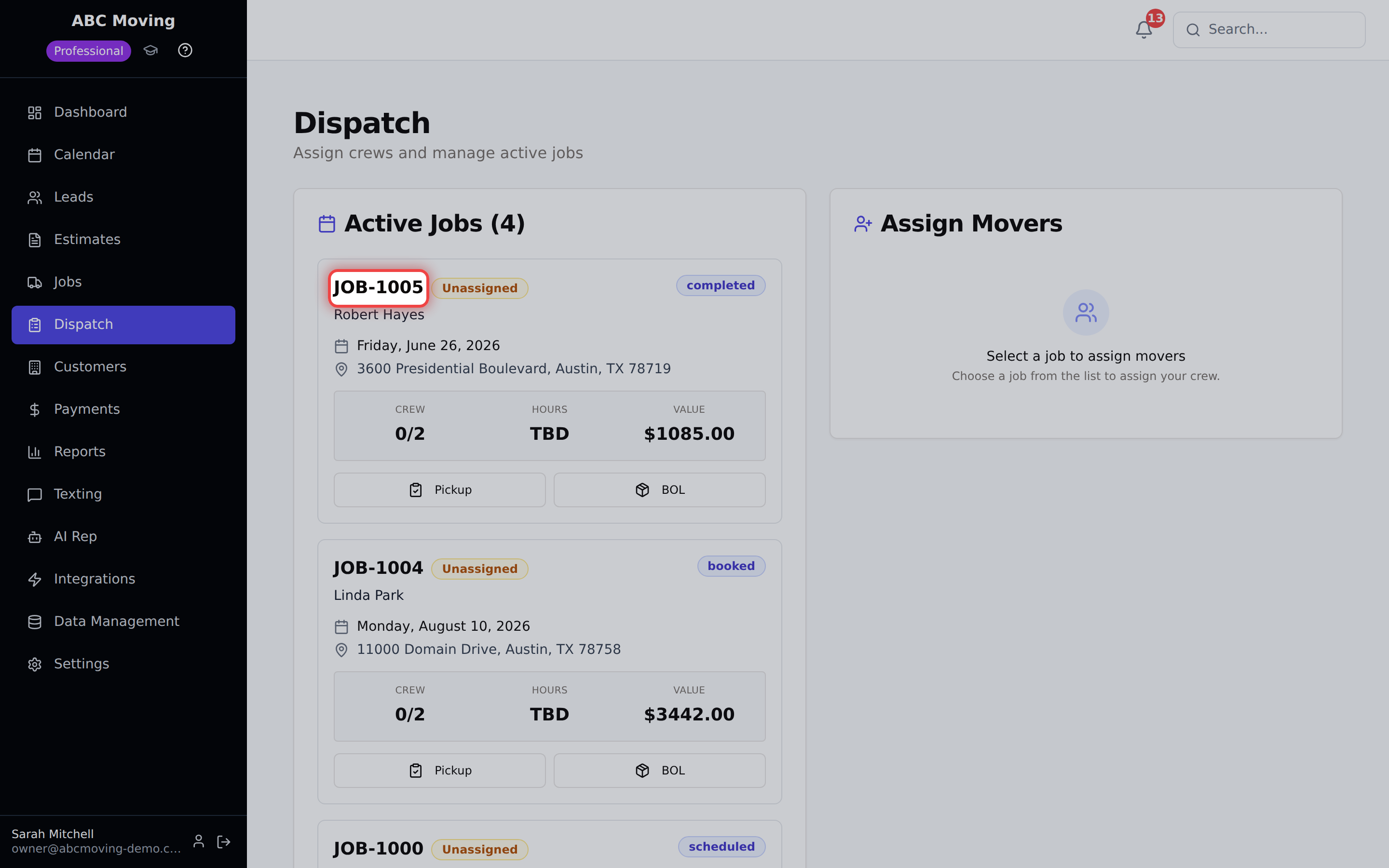Screen dimensions: 1389x868
Task: Click the Dispatch clipboard icon in sidebar
Action: (34, 325)
